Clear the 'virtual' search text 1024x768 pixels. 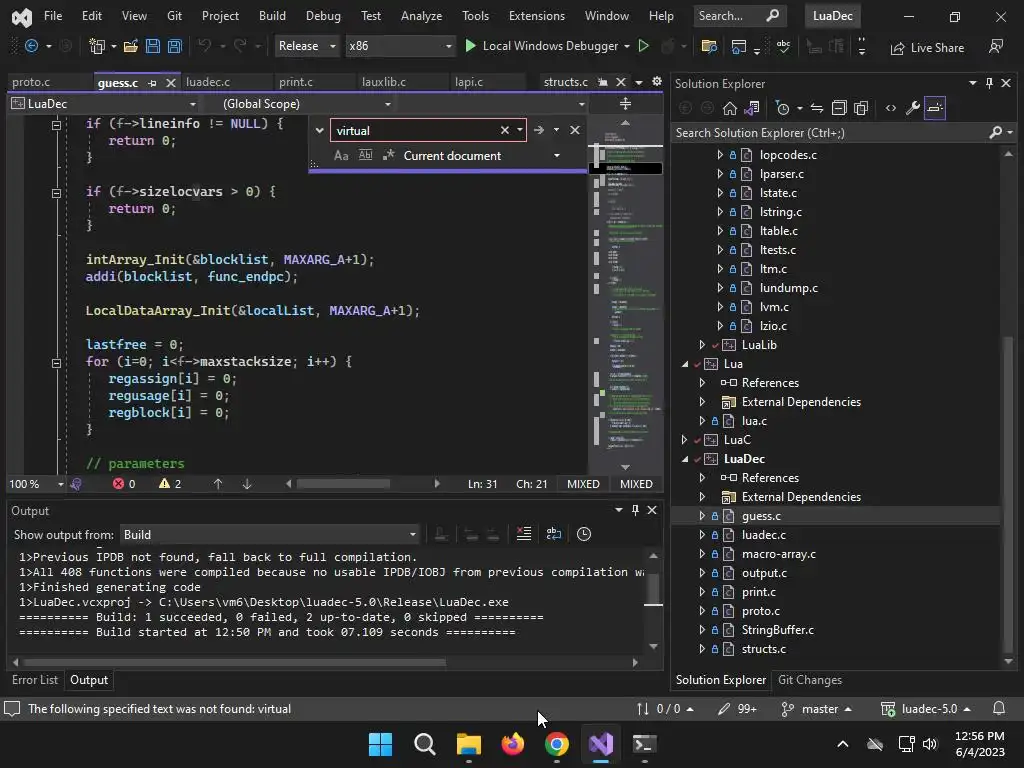(505, 131)
